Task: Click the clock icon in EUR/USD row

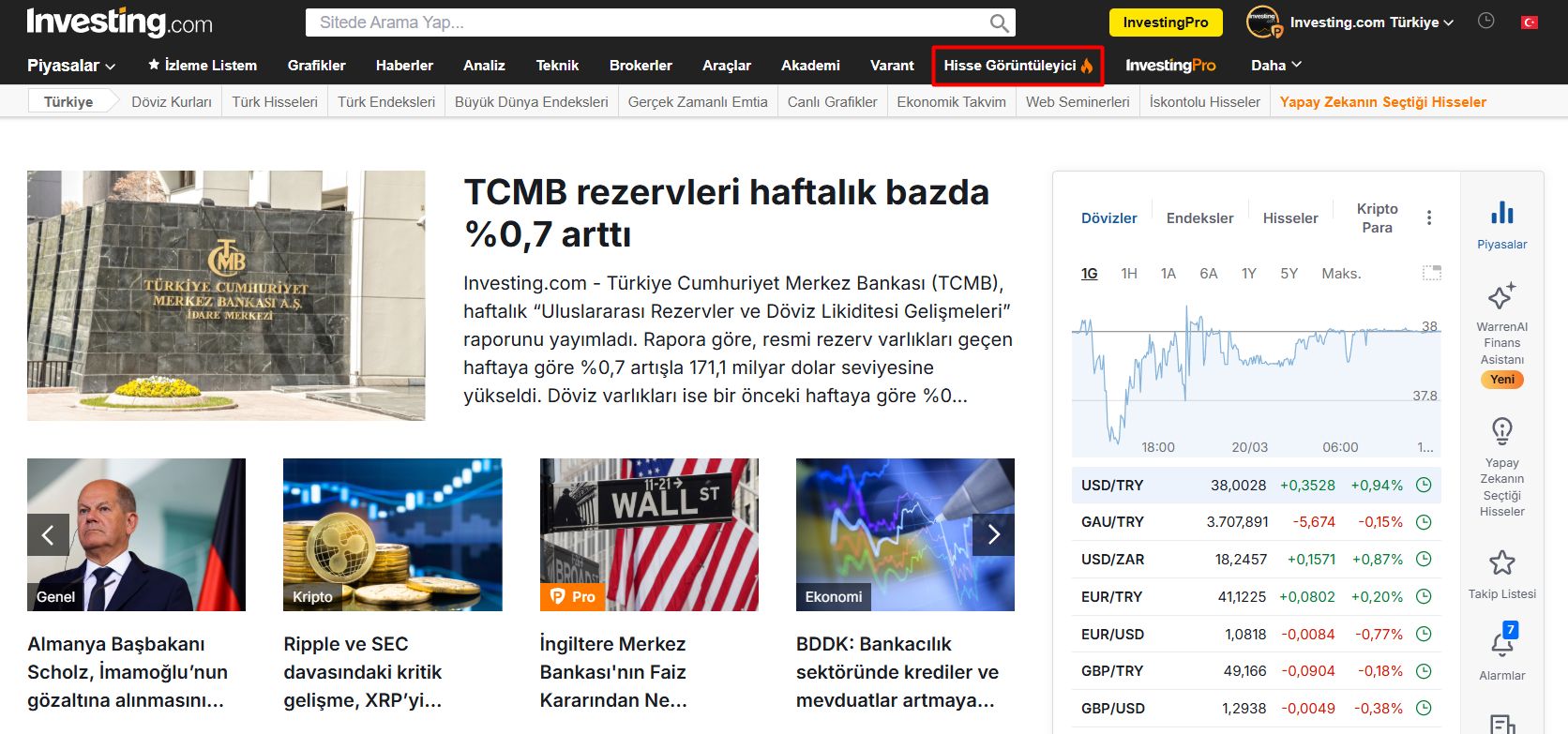Action: pyautogui.click(x=1424, y=634)
